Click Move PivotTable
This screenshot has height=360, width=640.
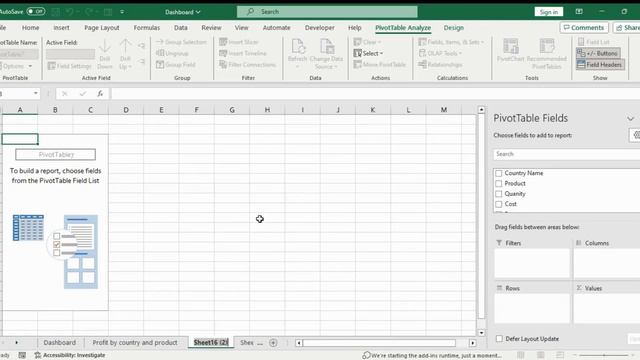380,64
